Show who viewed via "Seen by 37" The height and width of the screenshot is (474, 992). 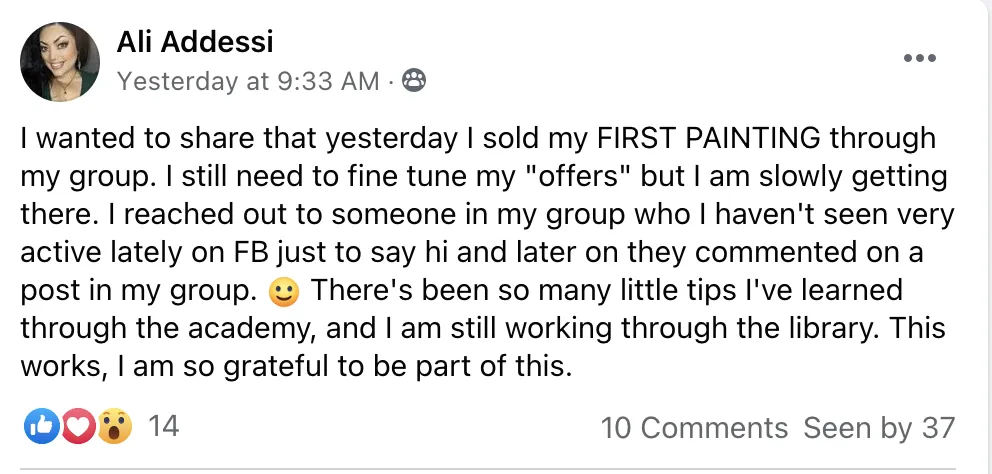click(x=879, y=428)
